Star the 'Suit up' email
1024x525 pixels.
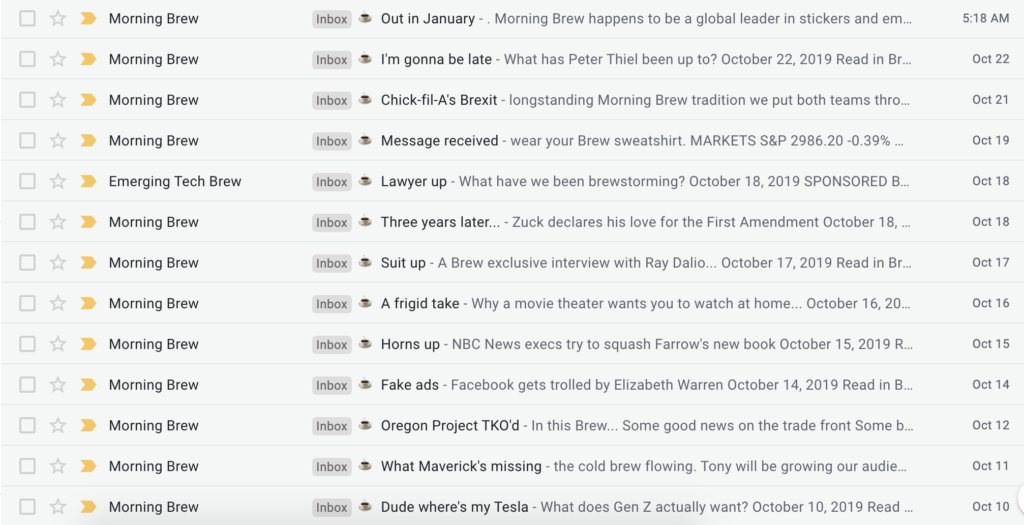tap(58, 262)
